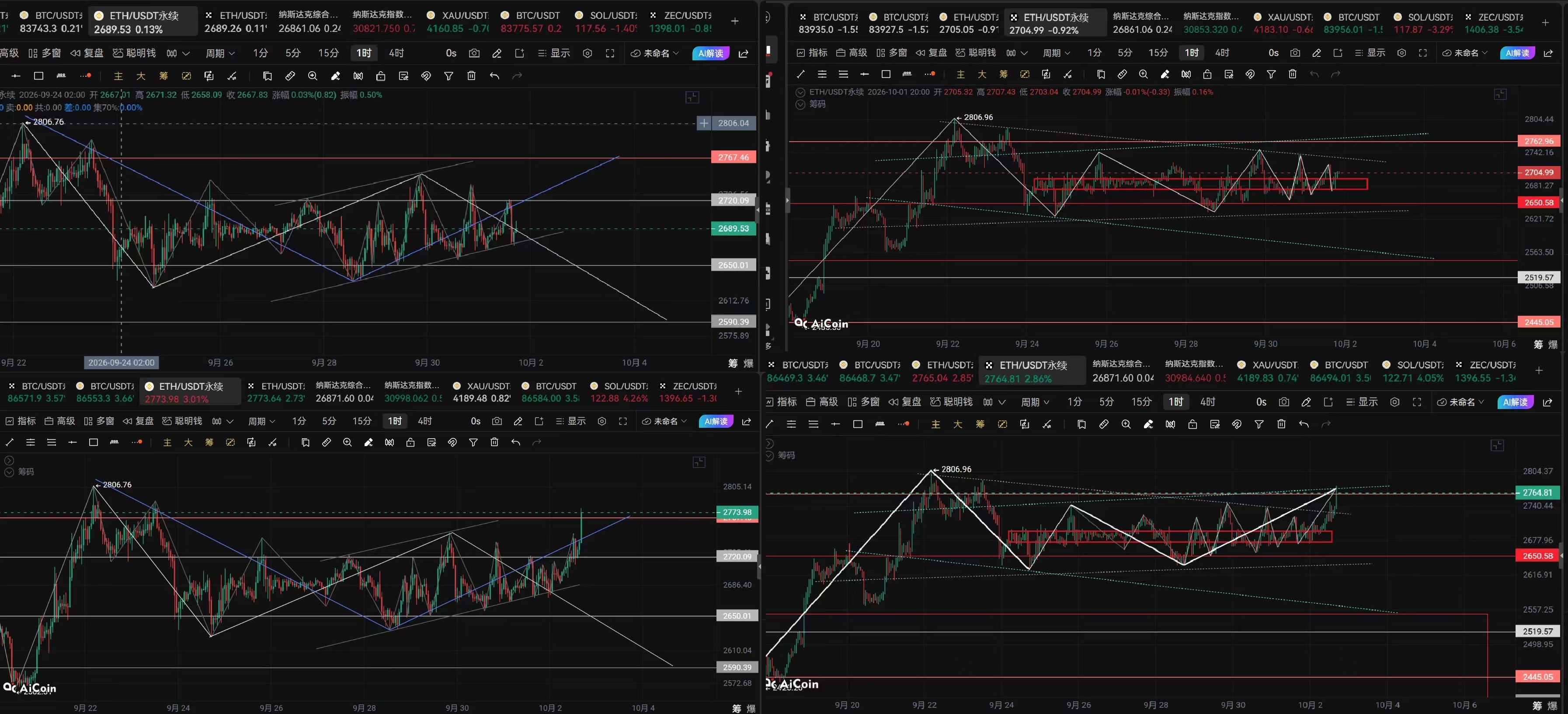Select 4时 interval in bottom-right window
This screenshot has width=1568, height=714.
pyautogui.click(x=1208, y=402)
